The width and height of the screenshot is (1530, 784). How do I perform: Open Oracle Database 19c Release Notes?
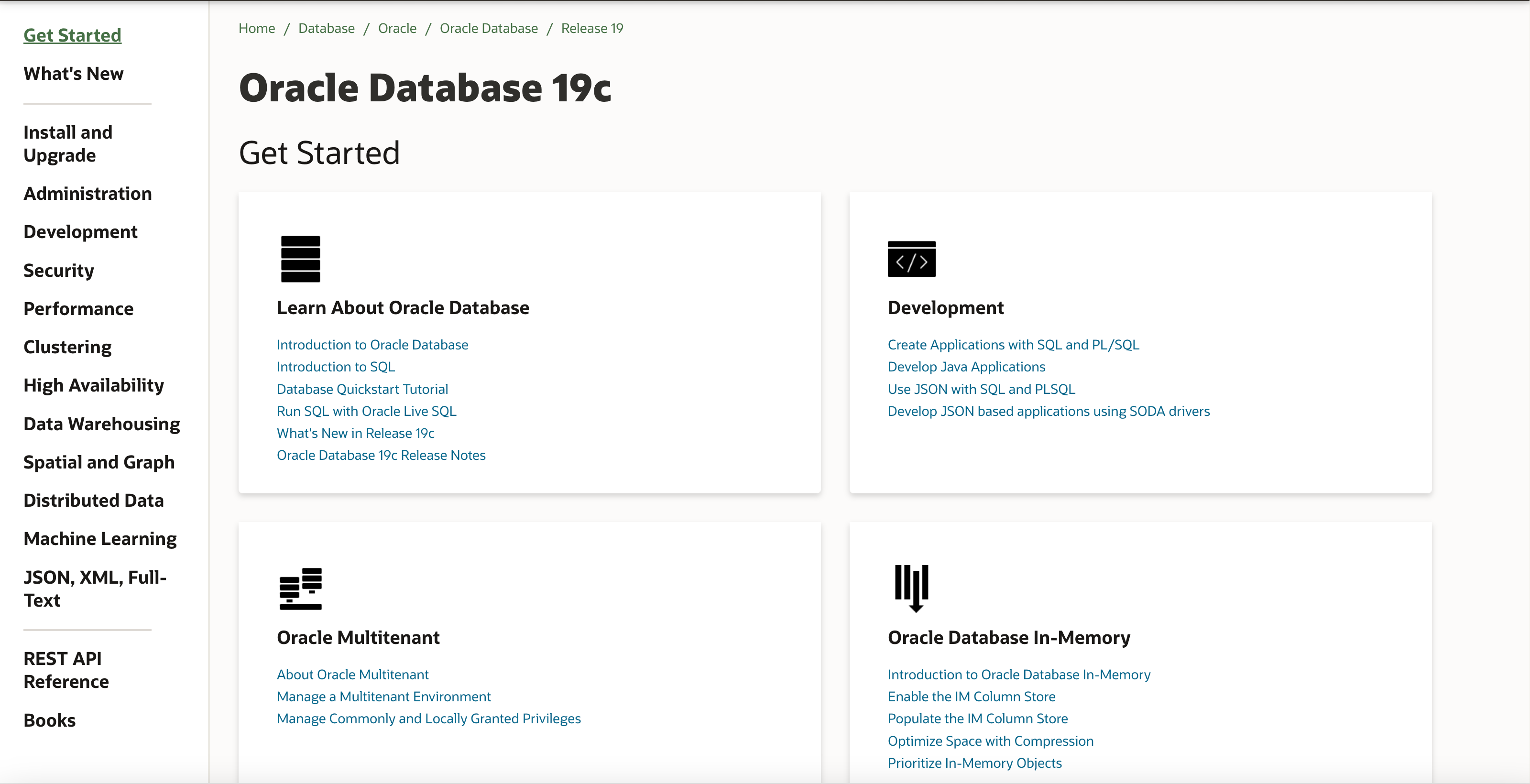coord(381,456)
